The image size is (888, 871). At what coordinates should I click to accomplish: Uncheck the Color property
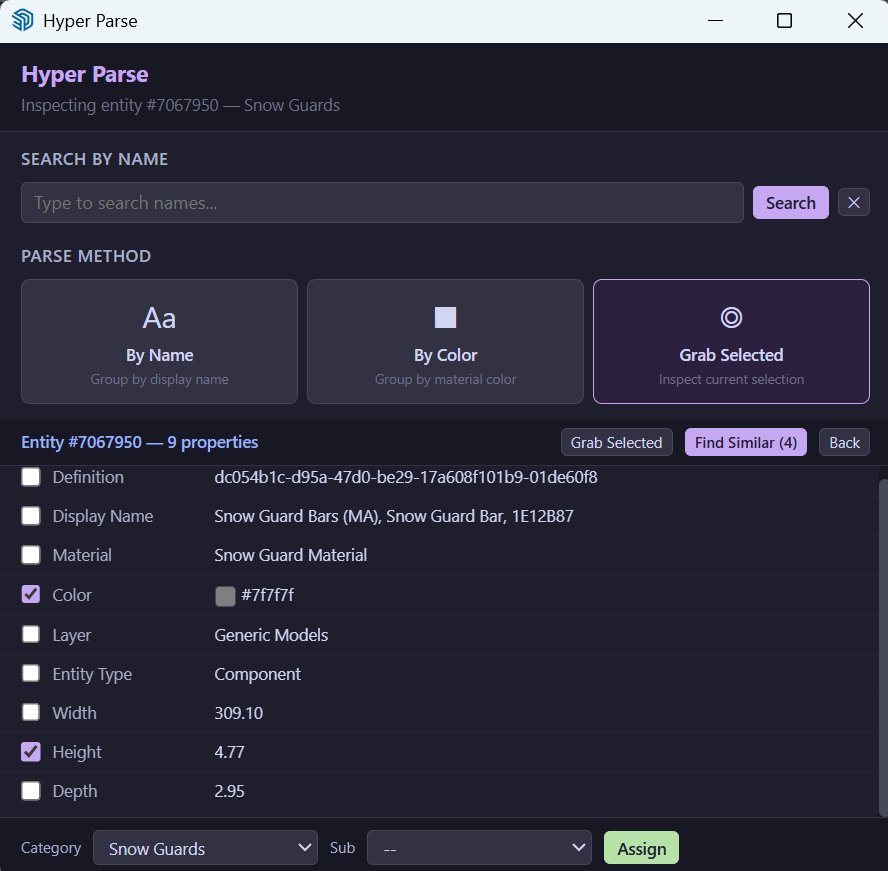[30, 595]
